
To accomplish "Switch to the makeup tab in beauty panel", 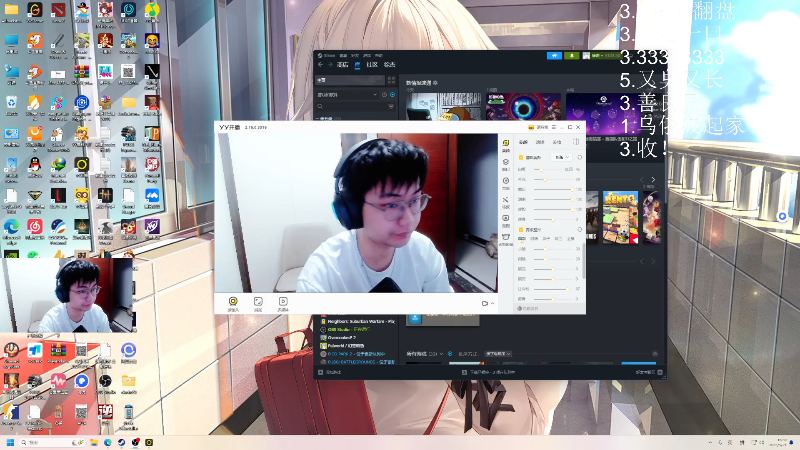I will 557,142.
